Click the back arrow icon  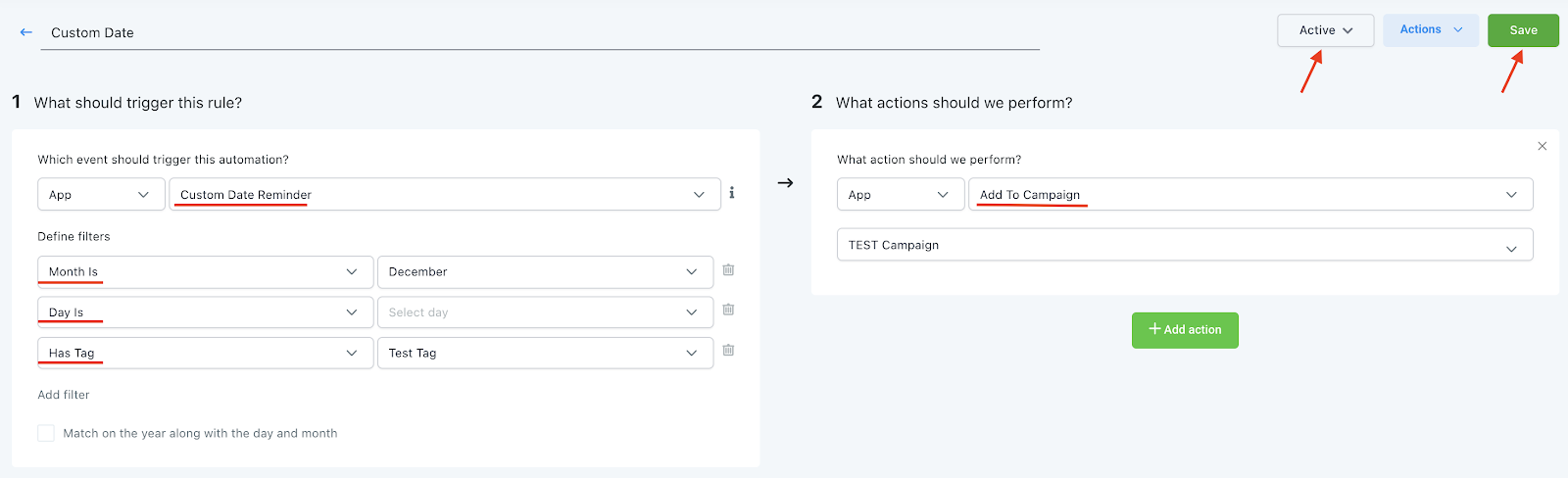tap(26, 32)
